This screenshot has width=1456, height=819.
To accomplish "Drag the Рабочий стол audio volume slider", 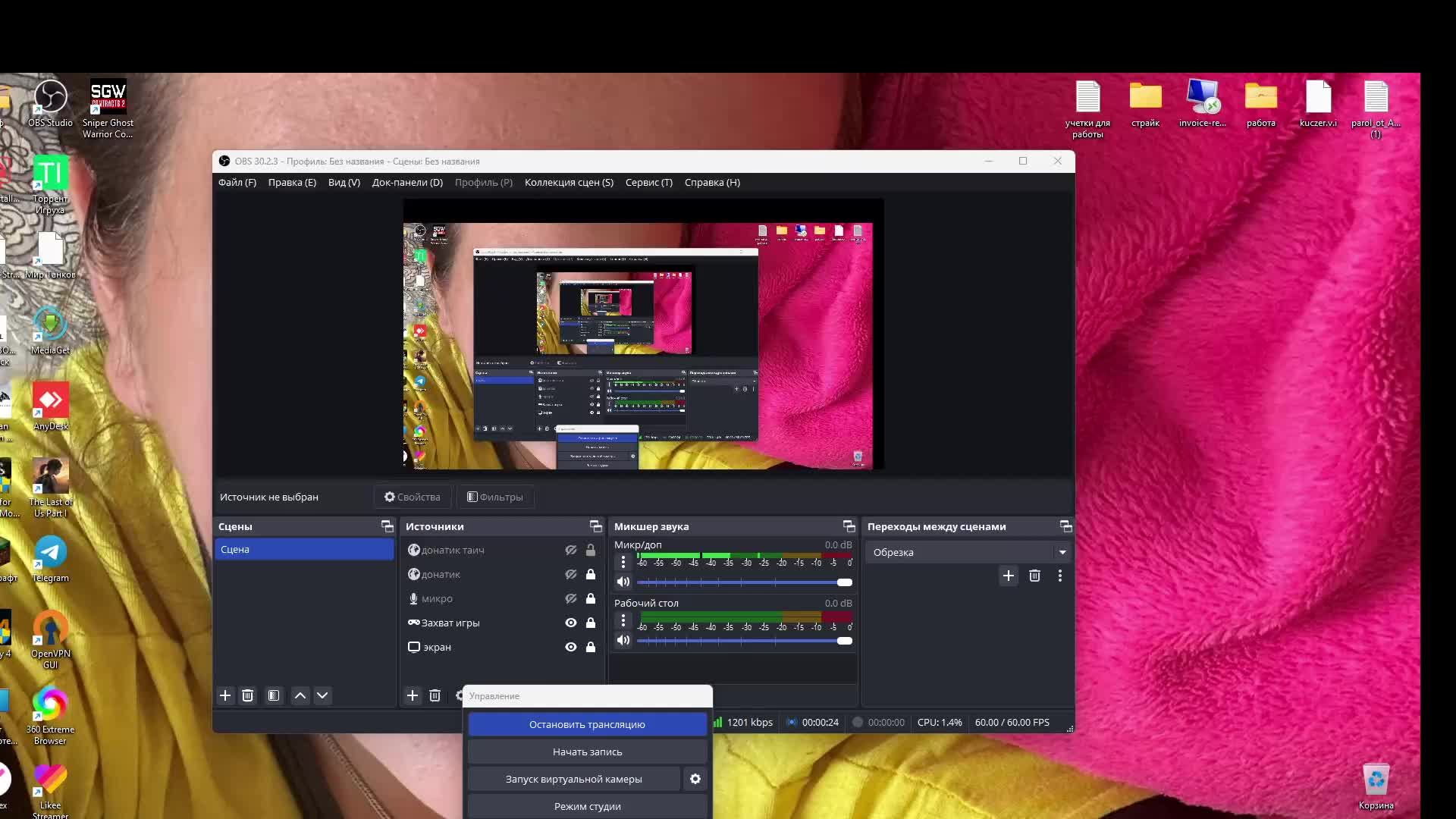I will (844, 640).
